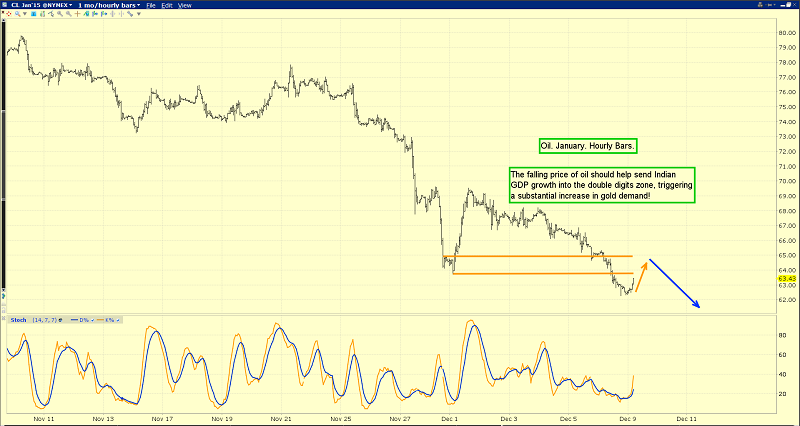Click the 63.43 current price marker
The width and height of the screenshot is (800, 426).
click(x=787, y=279)
